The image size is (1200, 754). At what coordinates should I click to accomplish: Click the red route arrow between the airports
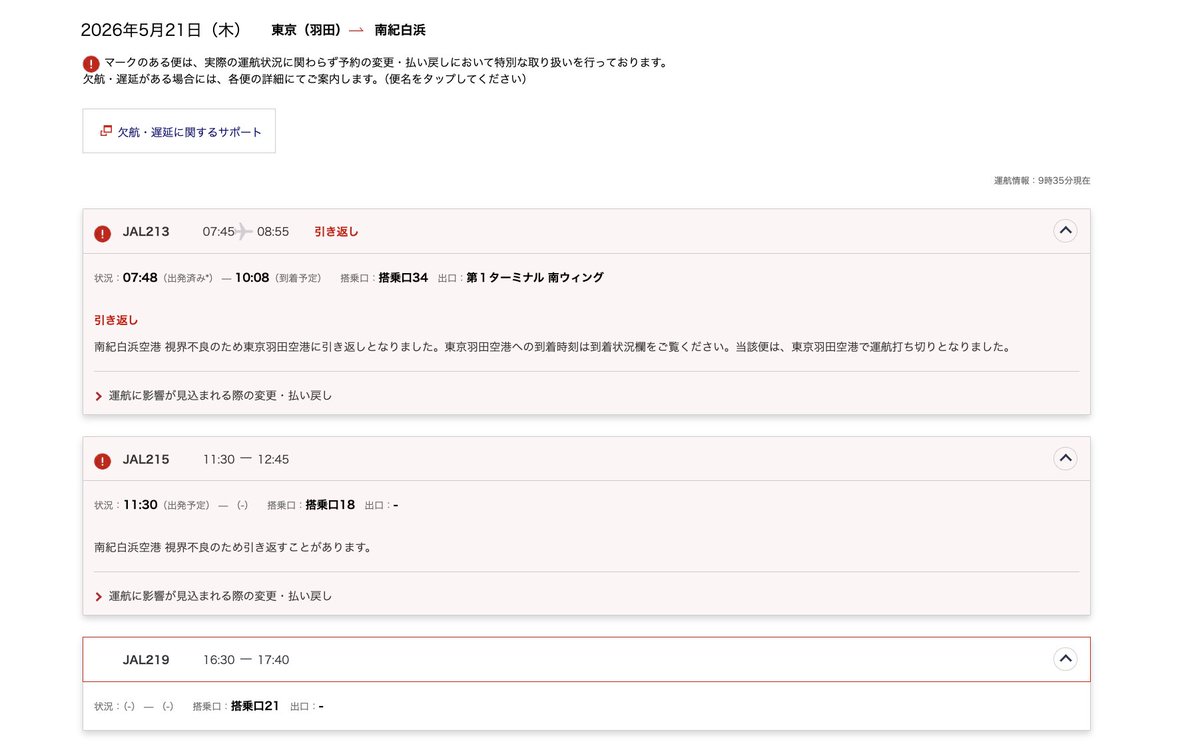[356, 30]
